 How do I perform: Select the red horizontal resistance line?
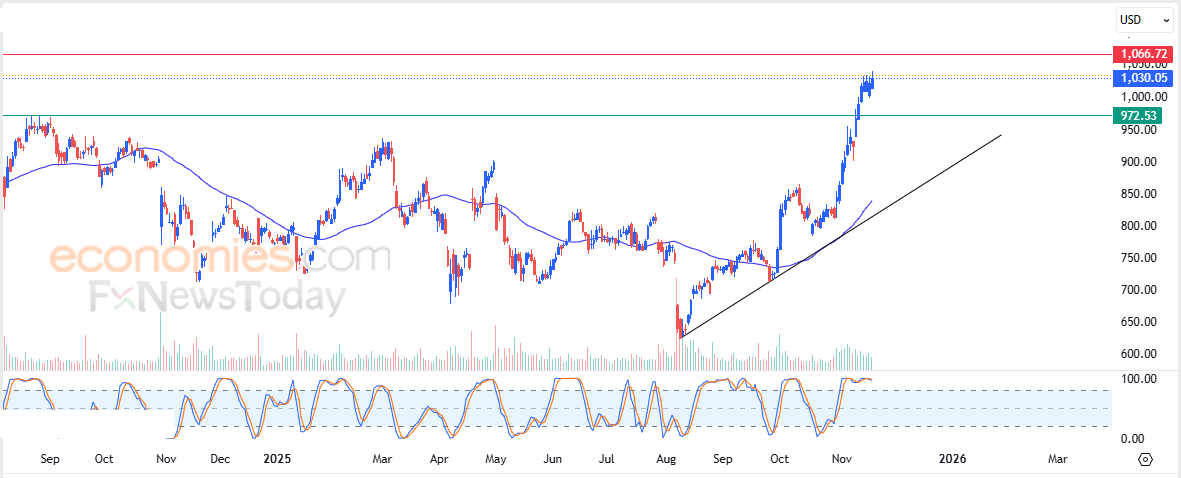click(x=557, y=54)
